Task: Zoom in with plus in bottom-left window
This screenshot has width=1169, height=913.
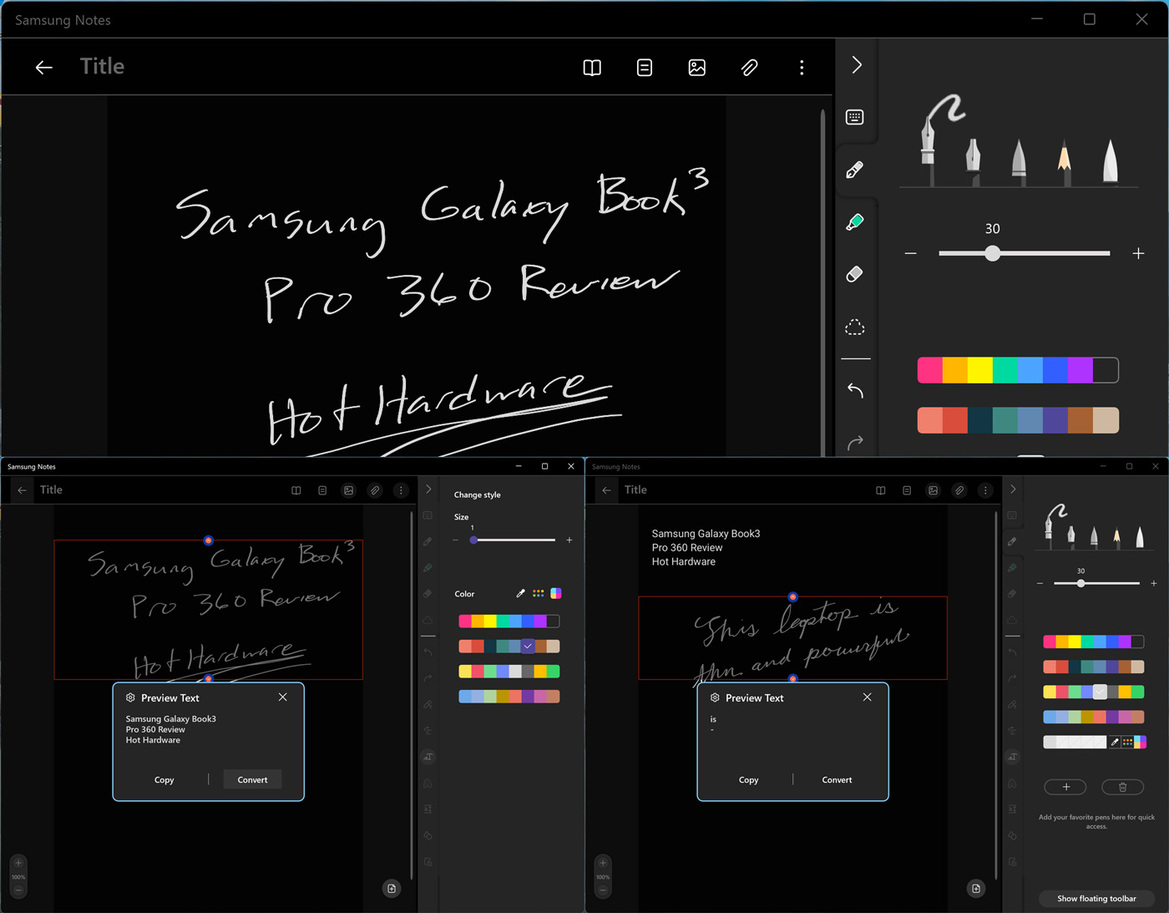Action: click(19, 863)
